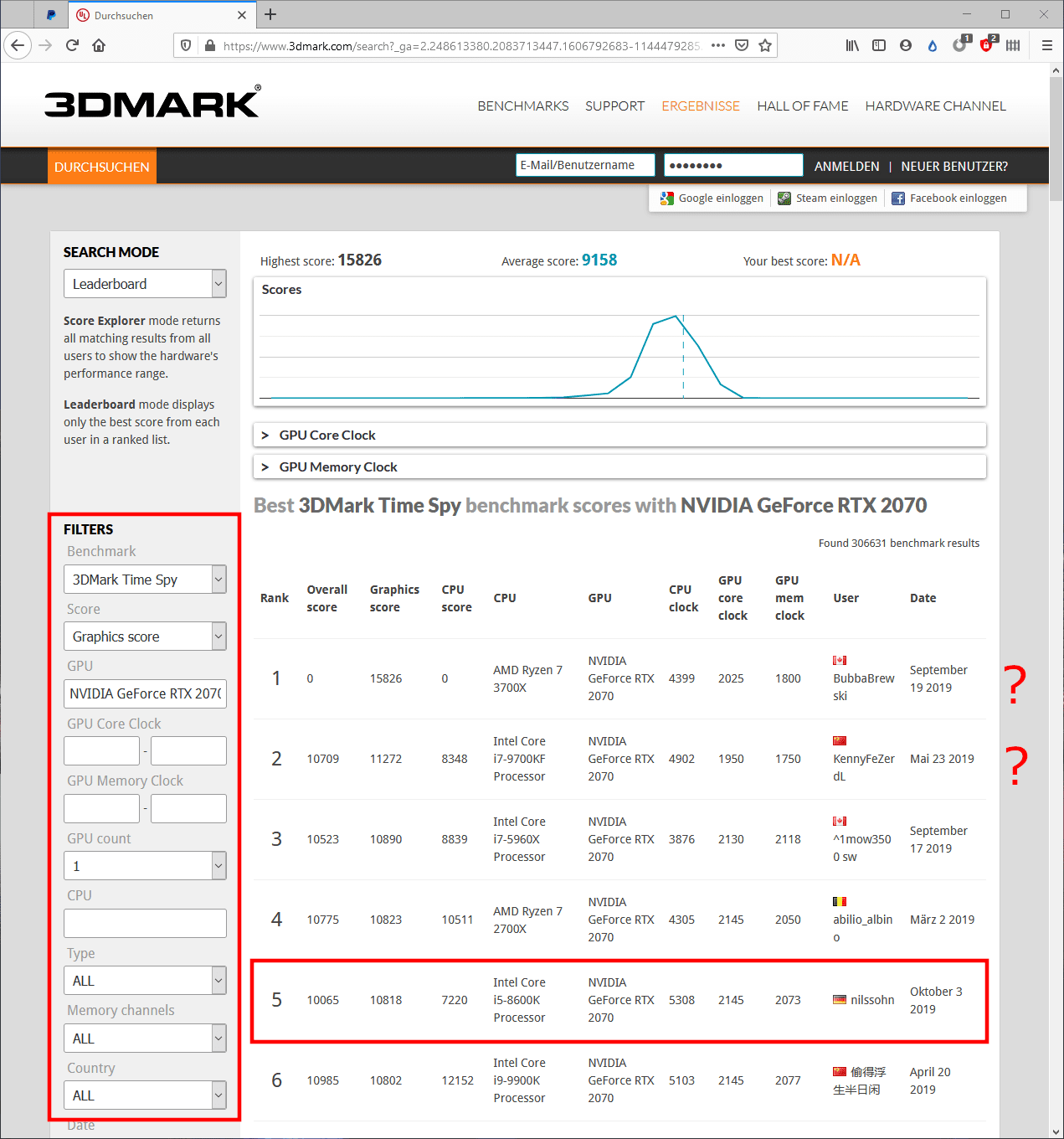Select the DURCHSUCHEN tab
Screen dimensions: 1064x1139
(x=102, y=167)
